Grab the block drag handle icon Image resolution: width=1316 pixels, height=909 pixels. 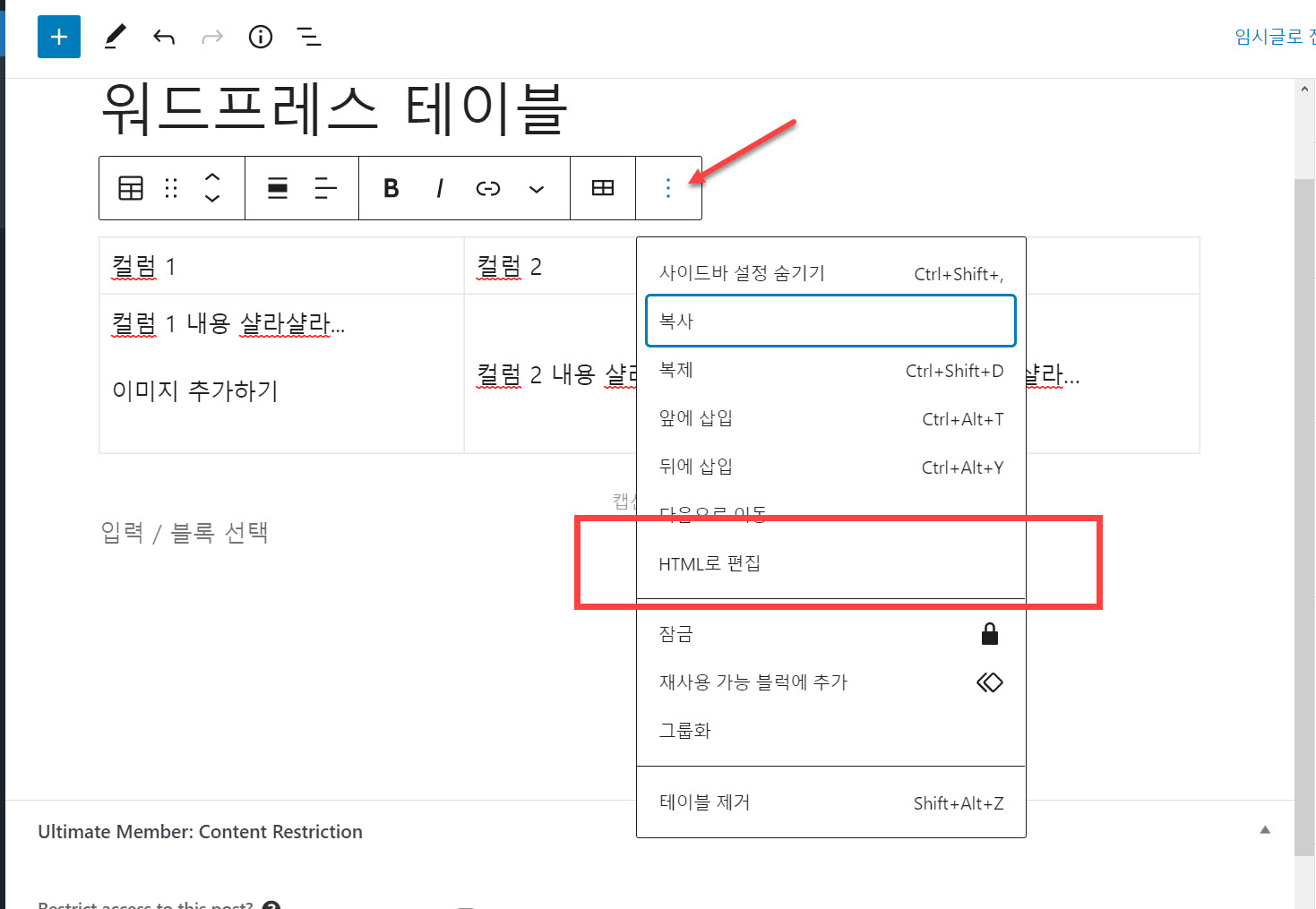tap(170, 188)
